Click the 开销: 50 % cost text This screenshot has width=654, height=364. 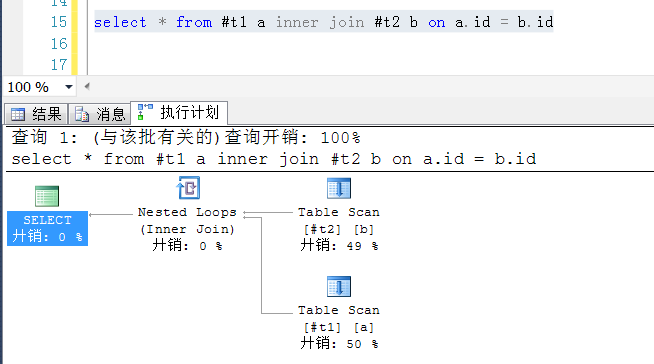point(339,344)
